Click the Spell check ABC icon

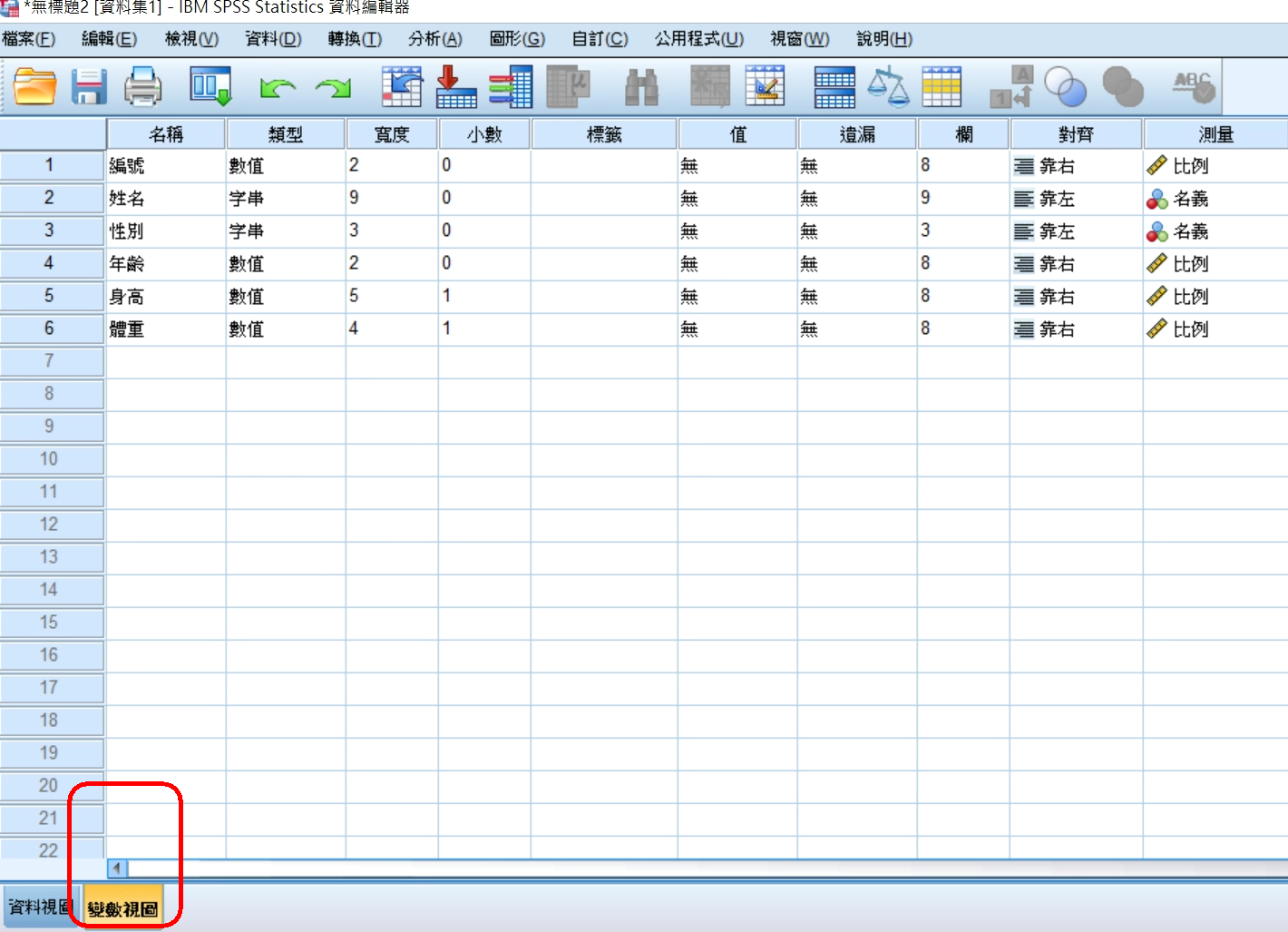pos(1193,87)
